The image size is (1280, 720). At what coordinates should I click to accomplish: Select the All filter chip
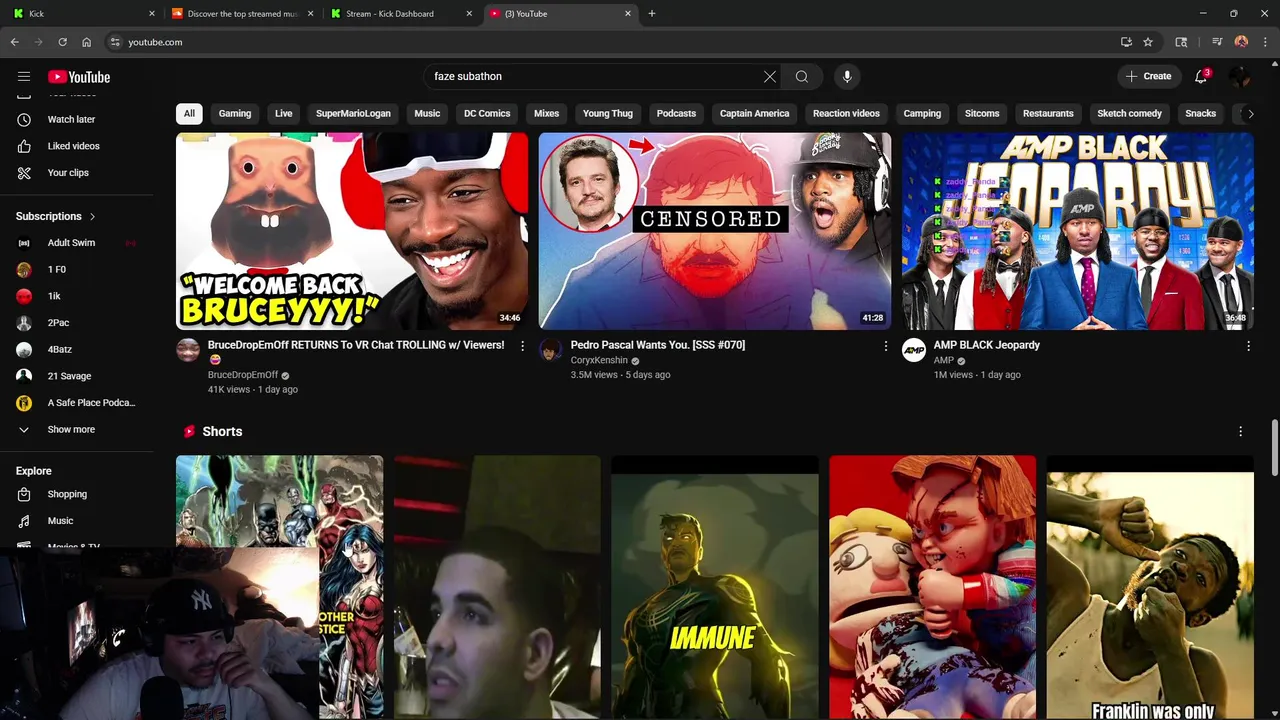pyautogui.click(x=189, y=113)
